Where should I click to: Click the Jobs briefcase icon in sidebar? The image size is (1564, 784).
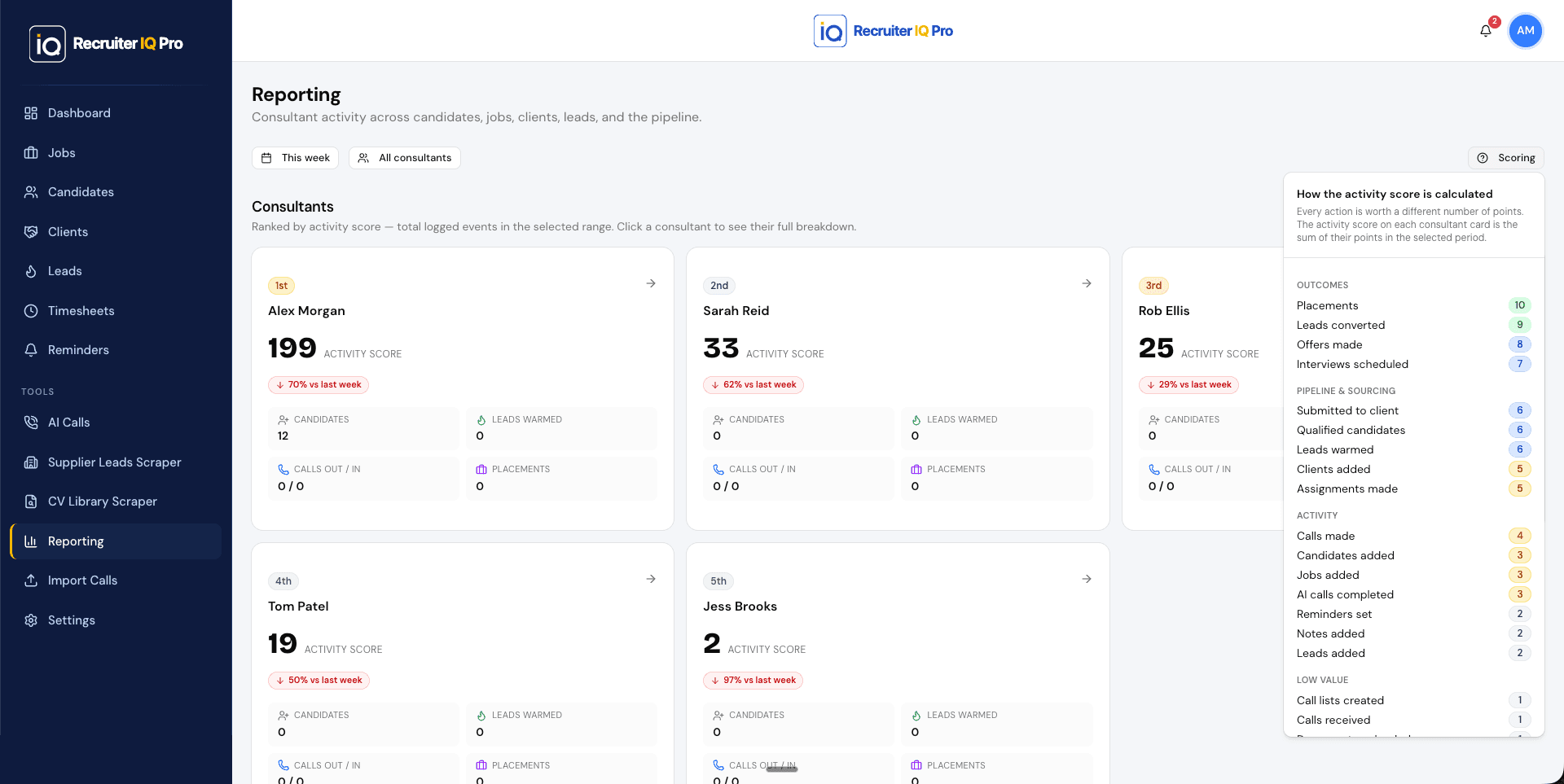tap(31, 153)
